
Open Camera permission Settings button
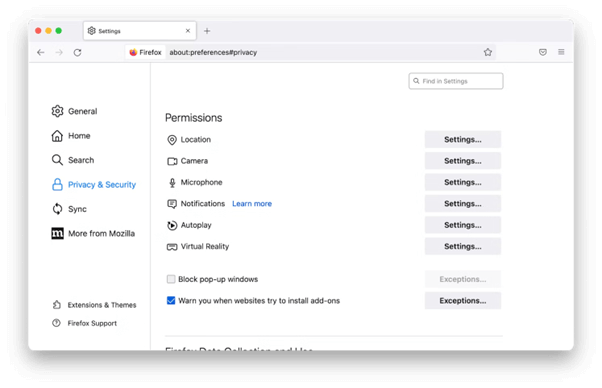[x=463, y=161]
